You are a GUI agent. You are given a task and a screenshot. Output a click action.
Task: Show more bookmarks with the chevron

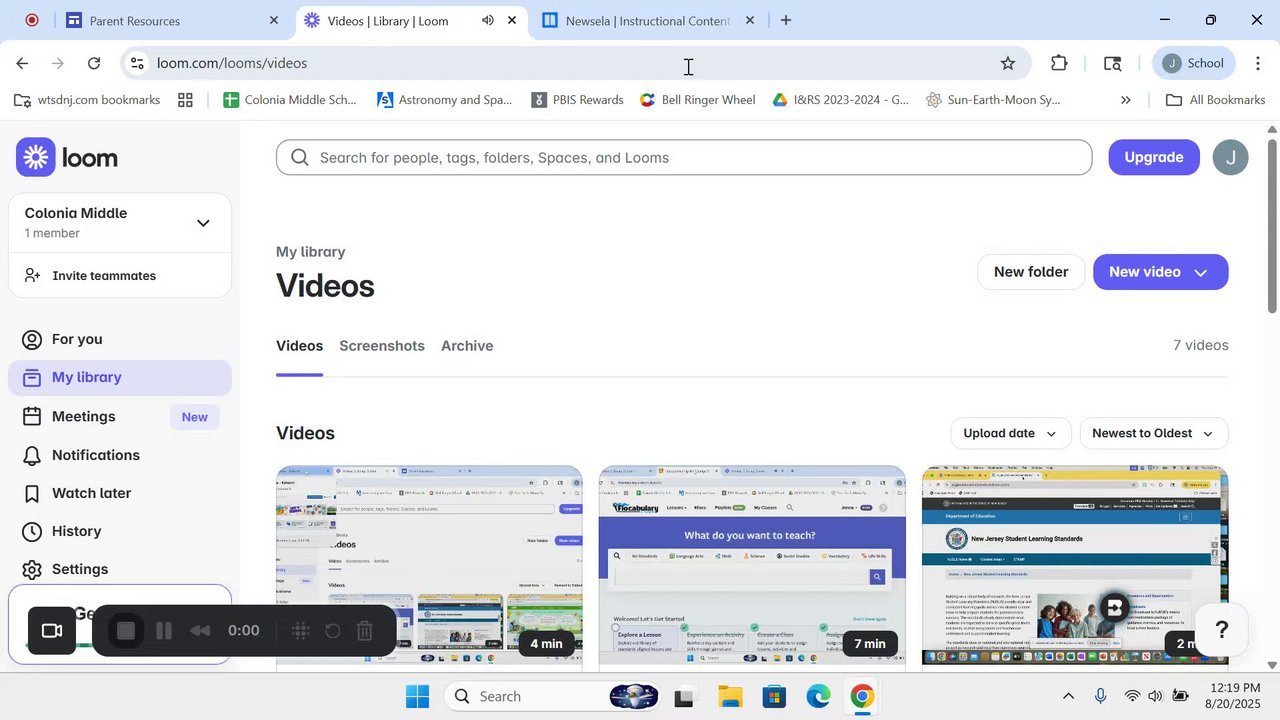(x=1126, y=100)
